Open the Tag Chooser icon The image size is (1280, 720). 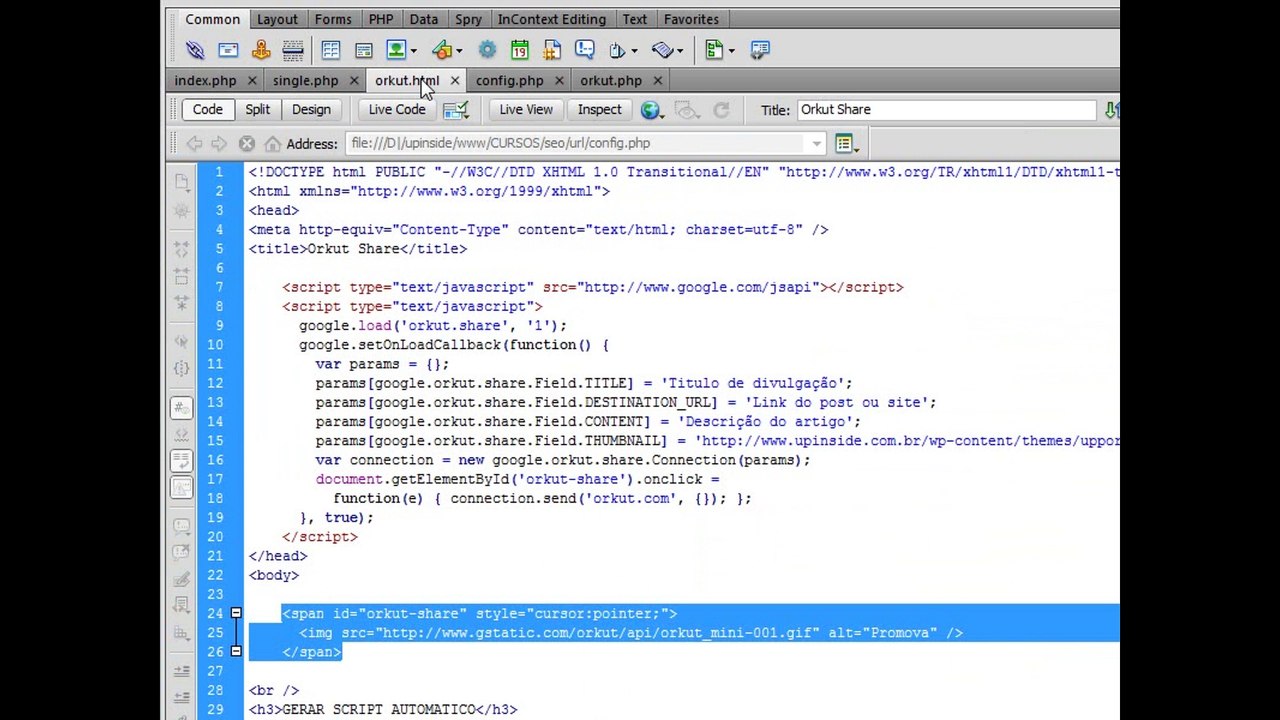[760, 50]
